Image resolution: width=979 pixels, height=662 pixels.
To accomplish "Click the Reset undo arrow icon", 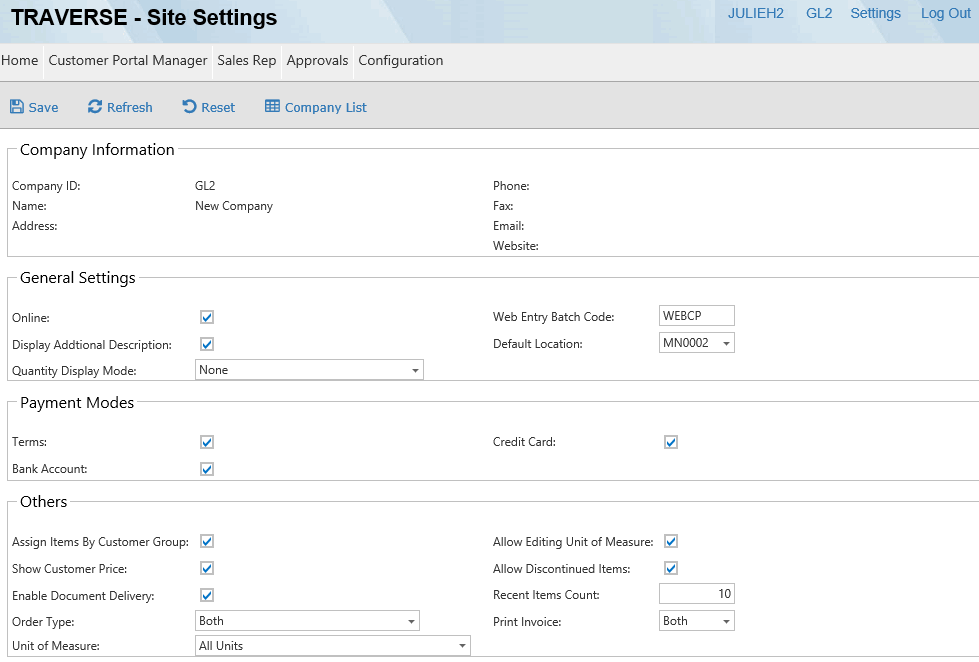I will [189, 107].
